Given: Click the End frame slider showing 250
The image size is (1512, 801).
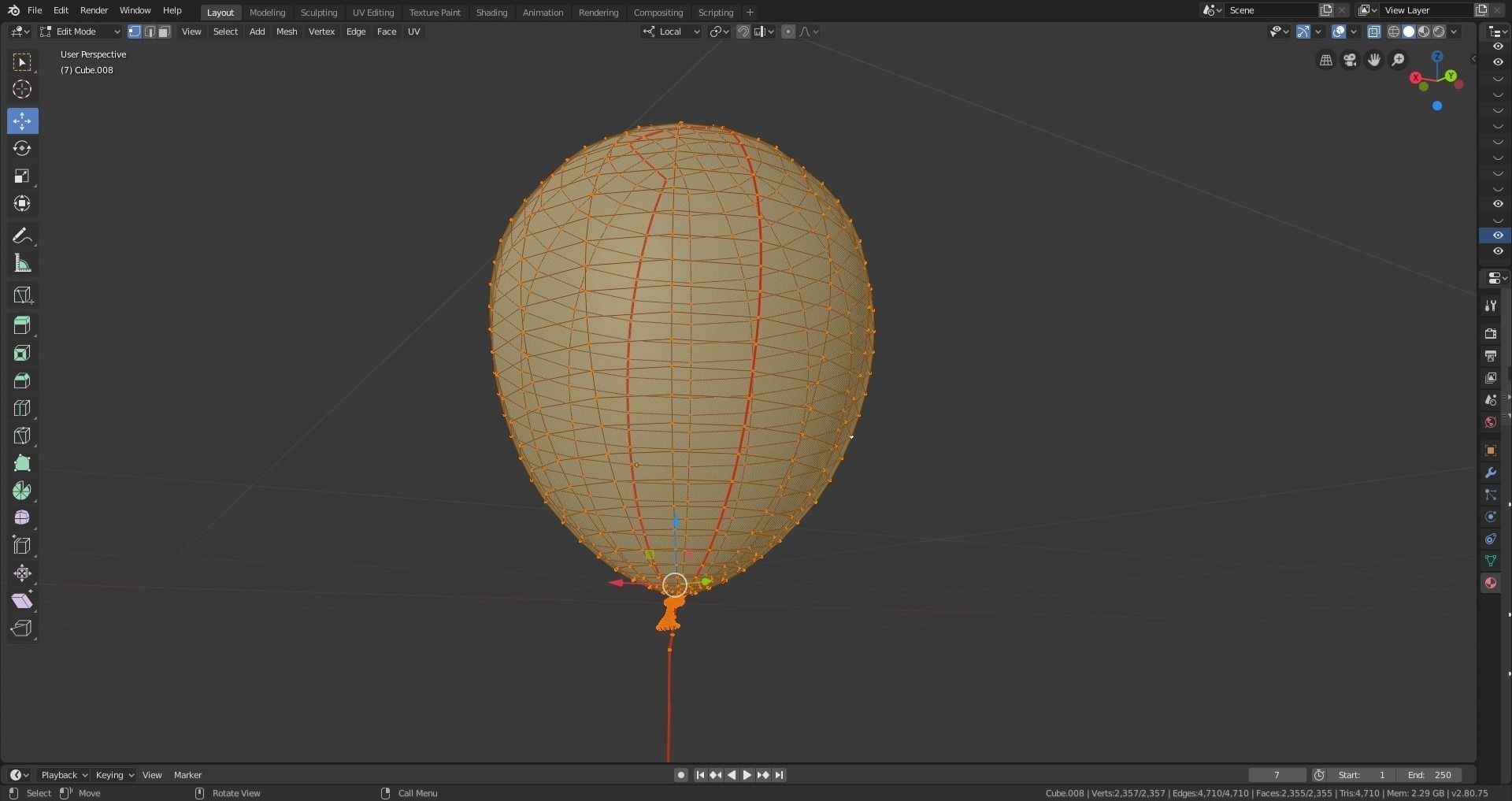Looking at the screenshot, I should pos(1429,775).
